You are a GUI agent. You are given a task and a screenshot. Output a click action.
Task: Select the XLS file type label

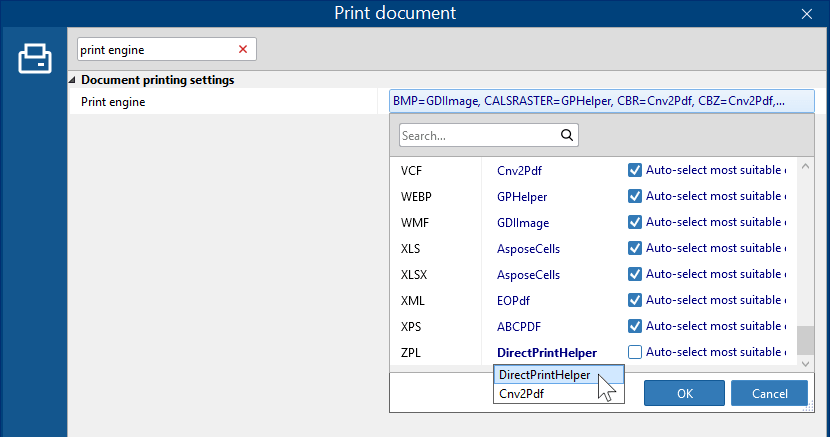click(x=410, y=249)
